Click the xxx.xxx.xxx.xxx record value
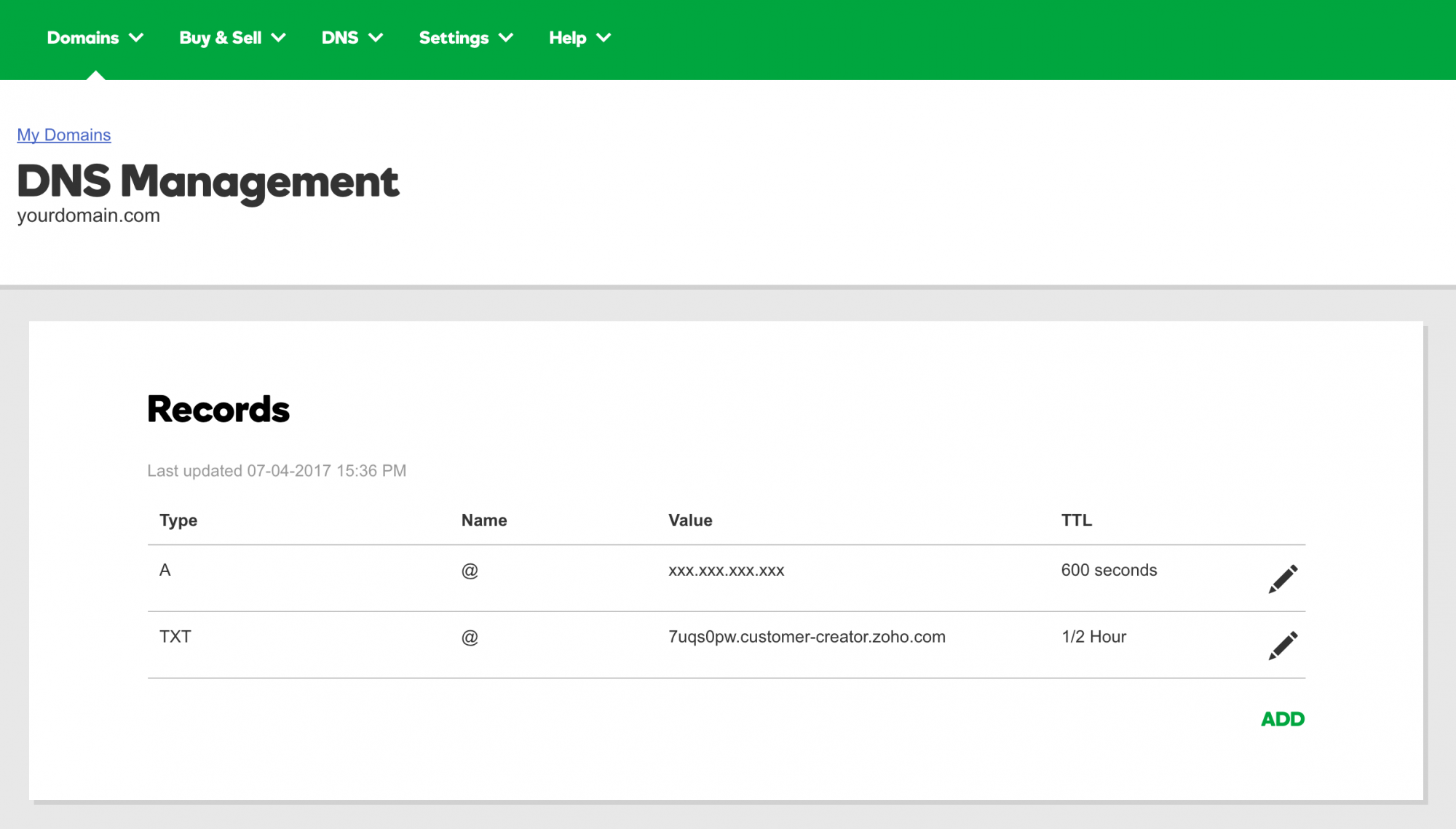 (x=726, y=571)
